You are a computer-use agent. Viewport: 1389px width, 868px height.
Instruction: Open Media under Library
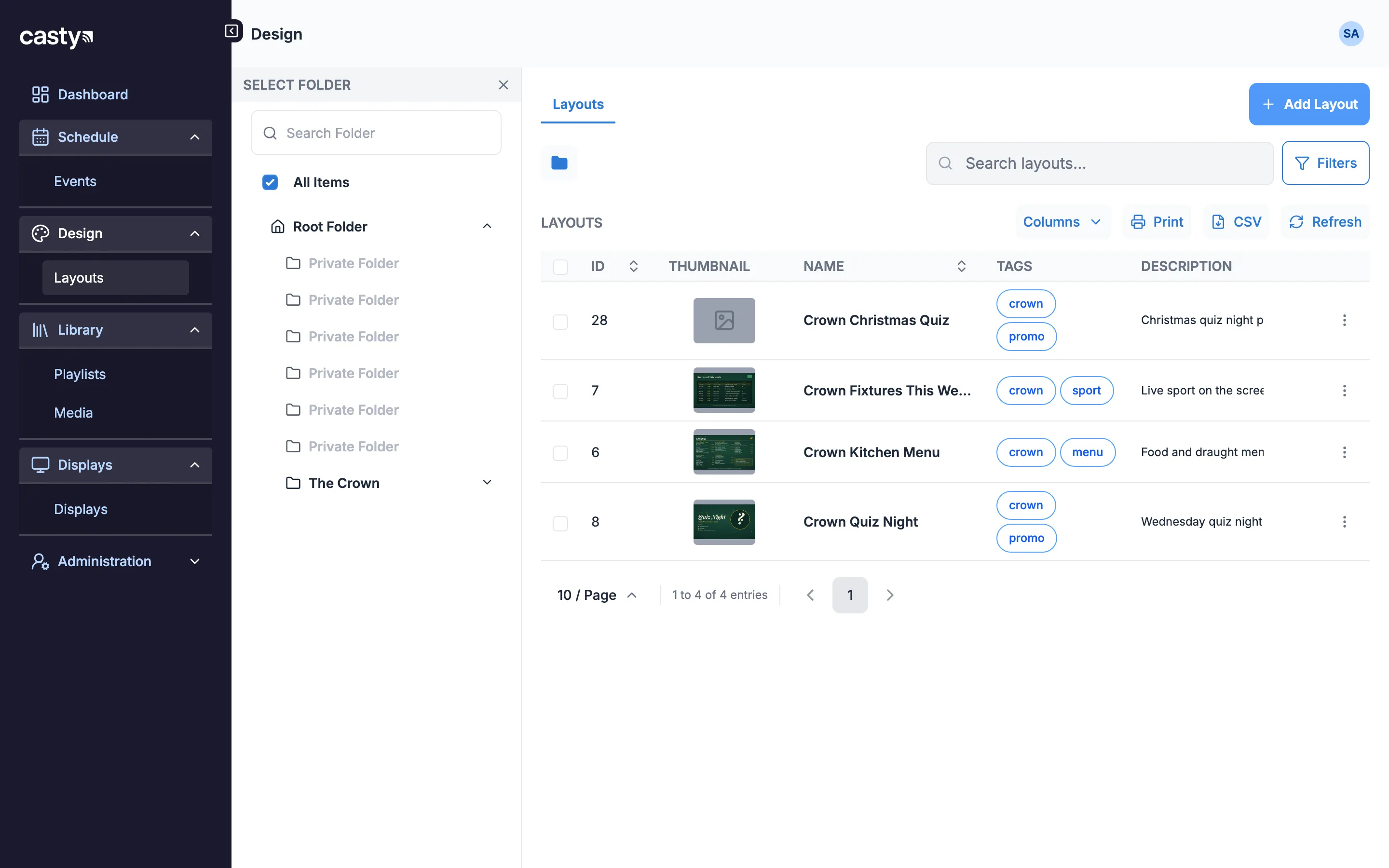click(x=73, y=413)
